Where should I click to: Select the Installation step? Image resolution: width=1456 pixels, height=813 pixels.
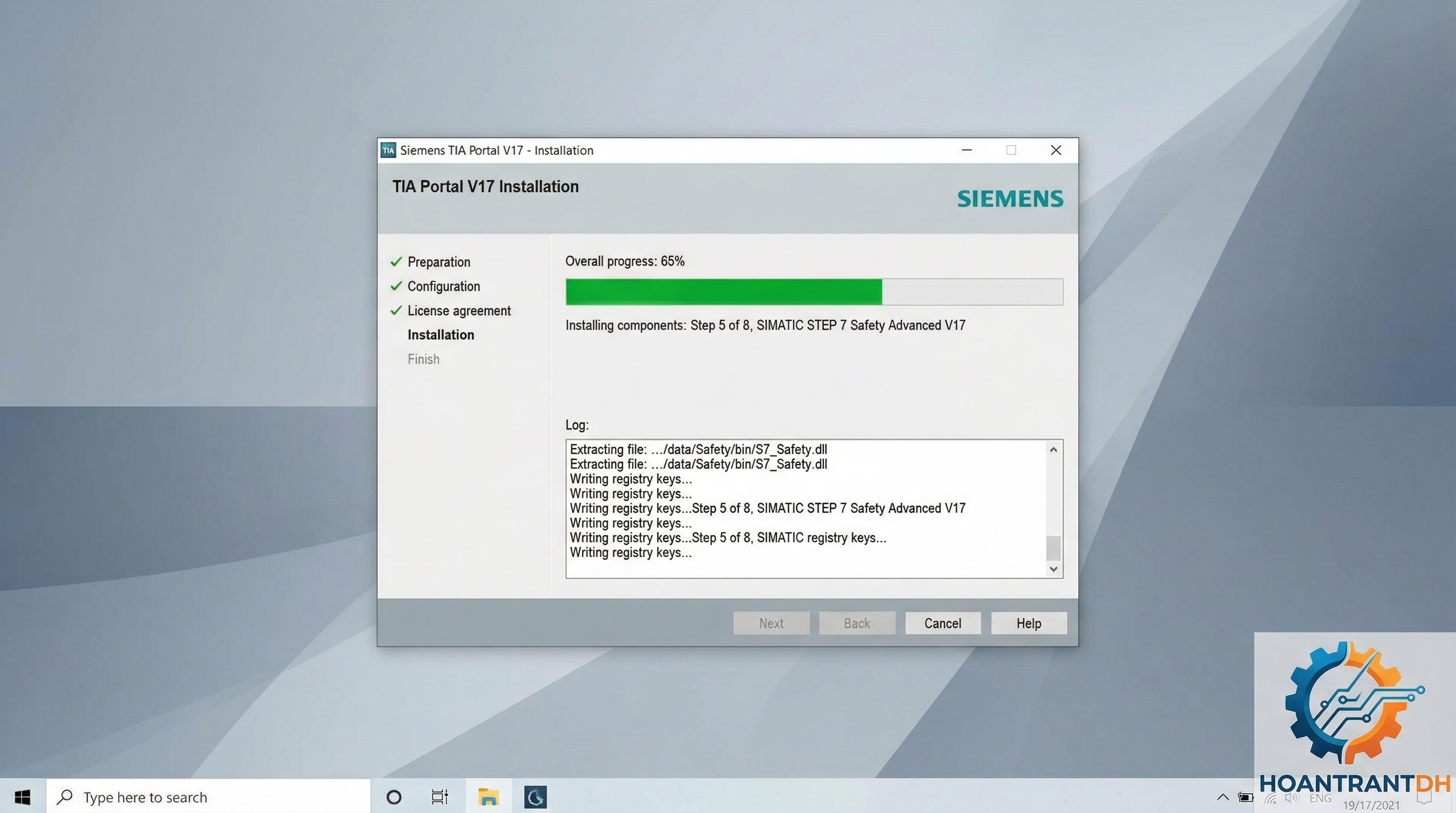point(441,335)
